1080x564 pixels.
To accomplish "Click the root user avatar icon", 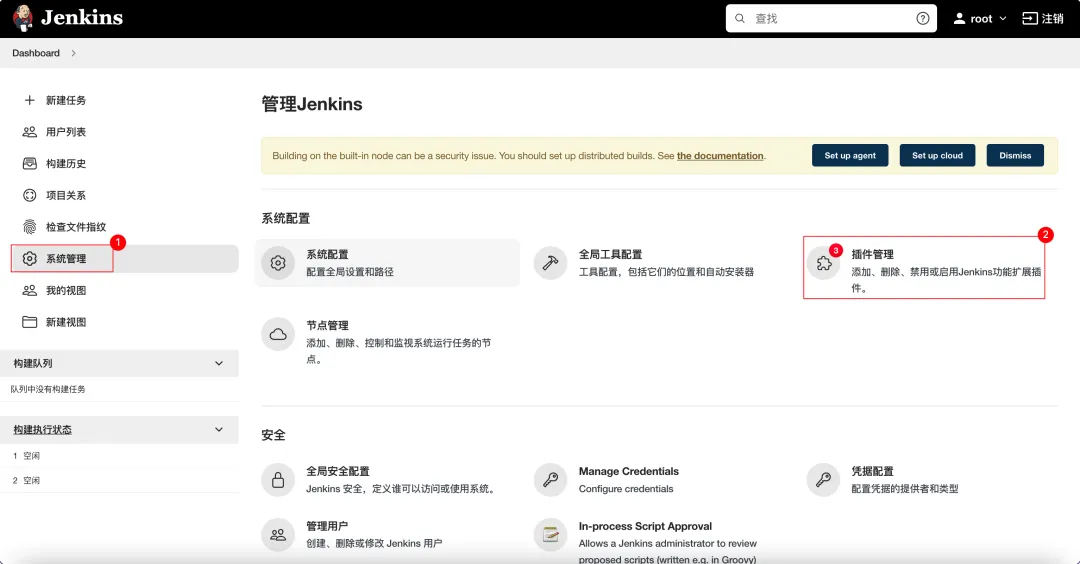I will pos(959,19).
